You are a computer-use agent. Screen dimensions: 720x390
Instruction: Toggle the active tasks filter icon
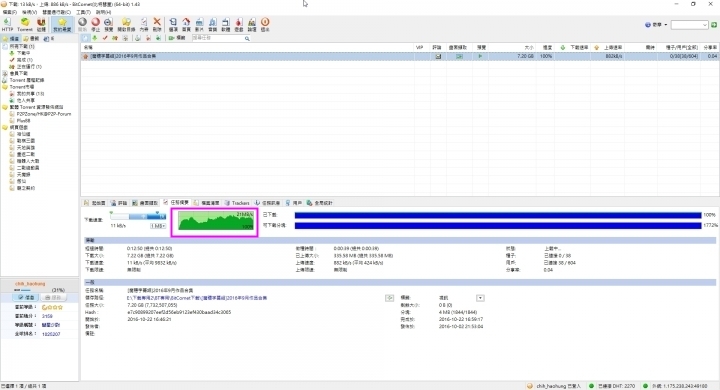pyautogui.click(x=115, y=38)
